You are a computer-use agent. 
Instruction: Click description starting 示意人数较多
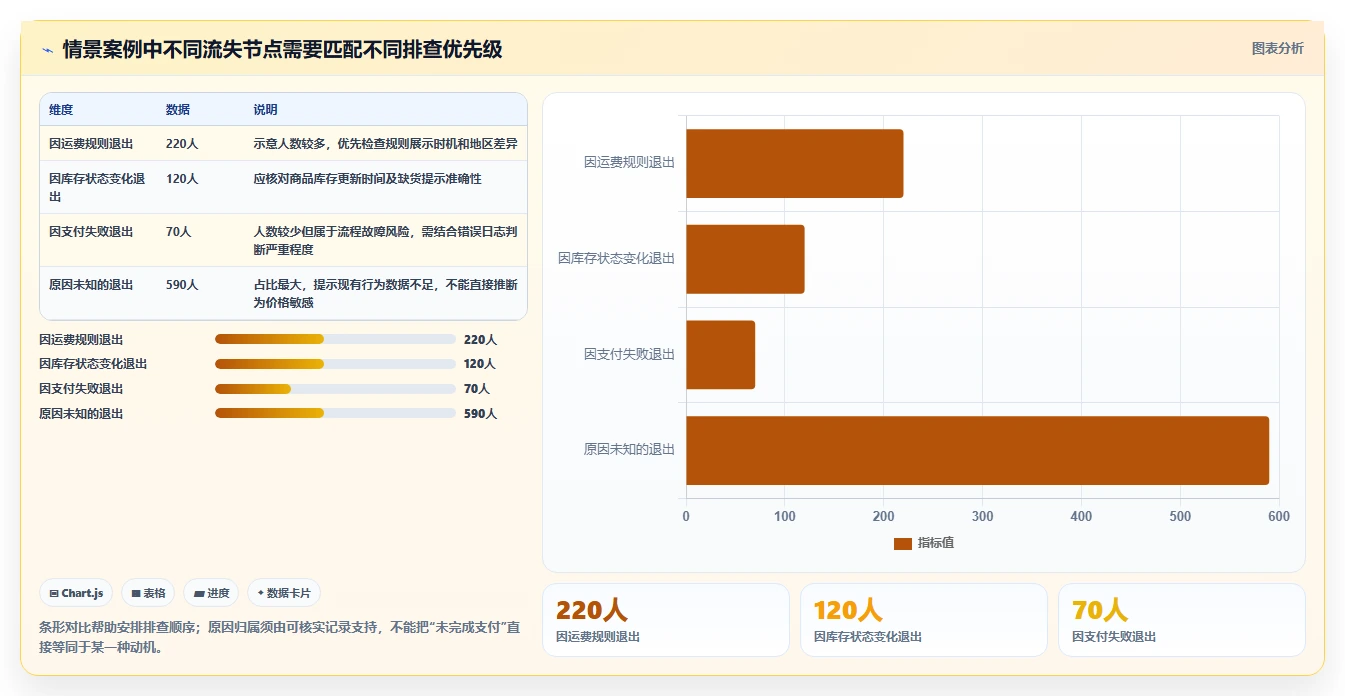pyautogui.click(x=386, y=144)
